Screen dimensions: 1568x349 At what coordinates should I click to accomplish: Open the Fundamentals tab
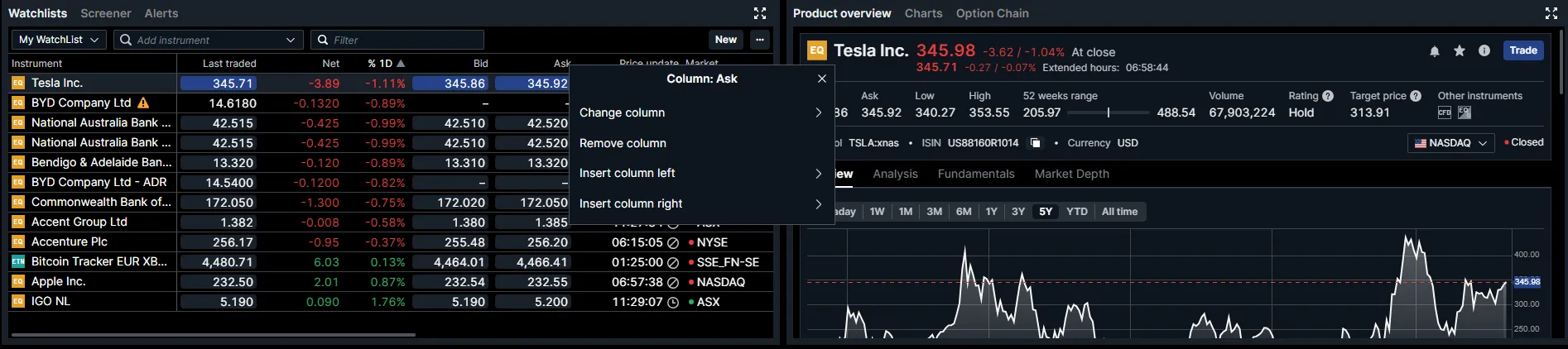(x=976, y=174)
